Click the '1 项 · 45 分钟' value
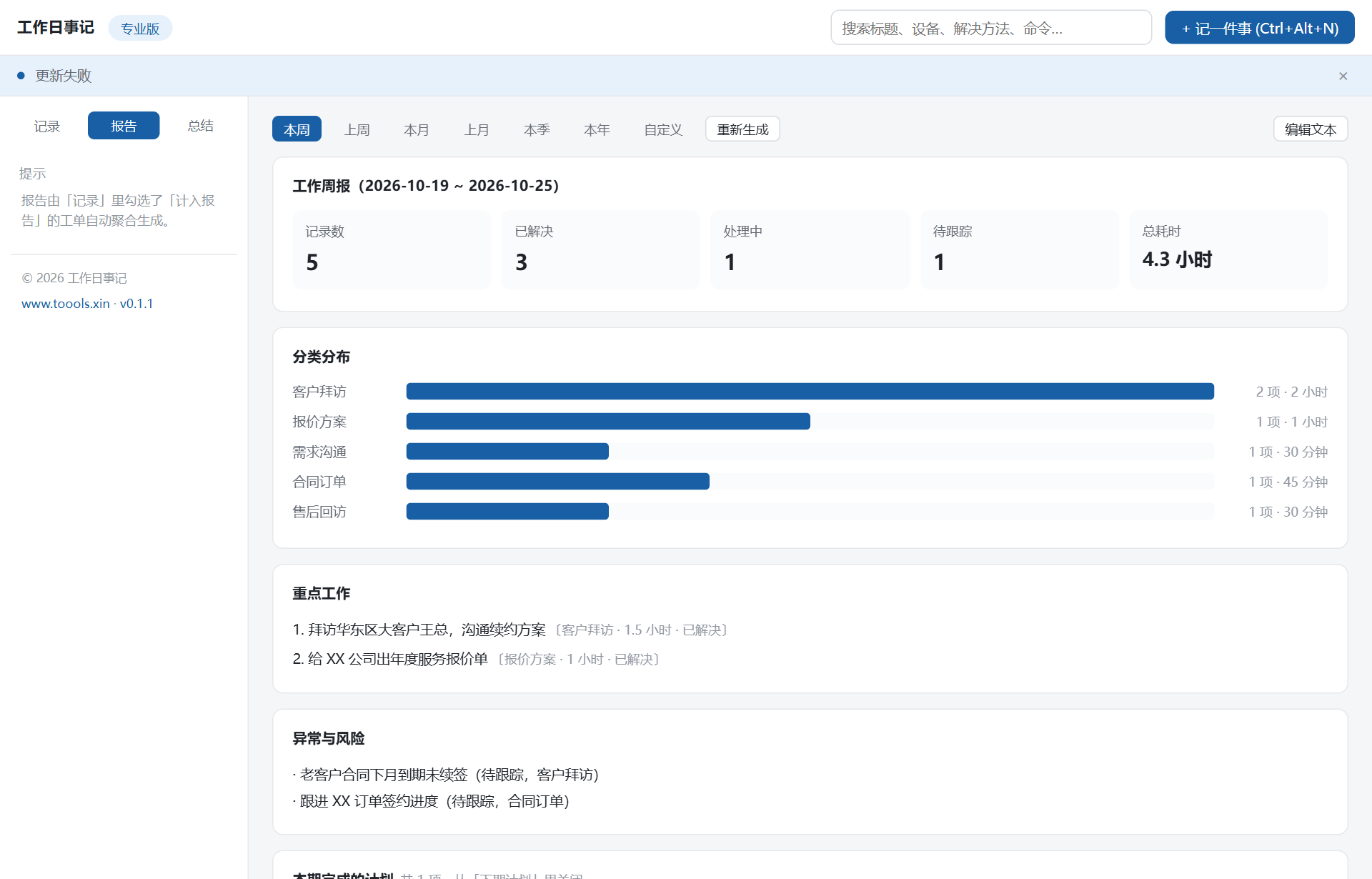 1288,482
